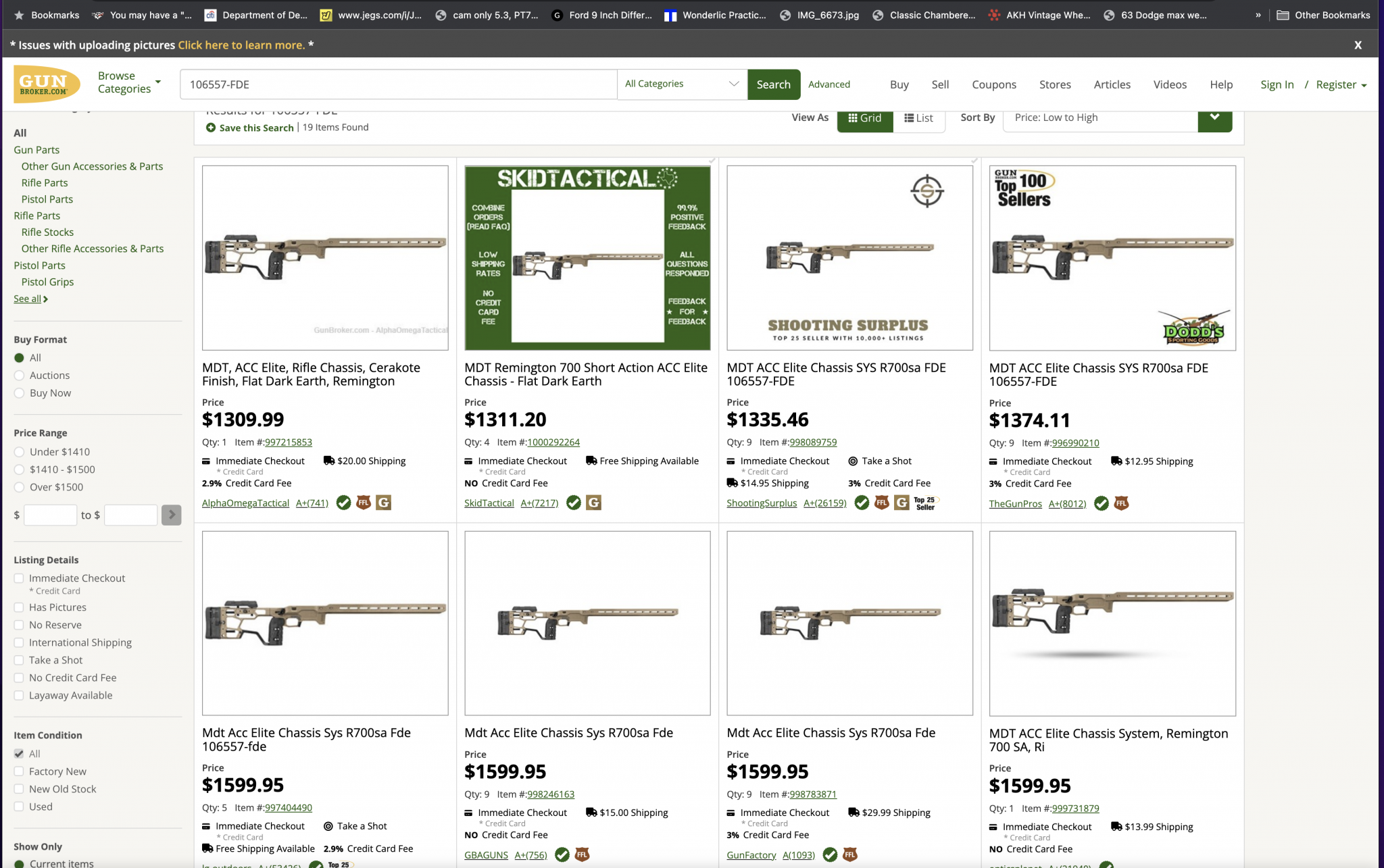1384x868 pixels.
Task: Click the green sort dropdown arrow button
Action: click(1215, 118)
